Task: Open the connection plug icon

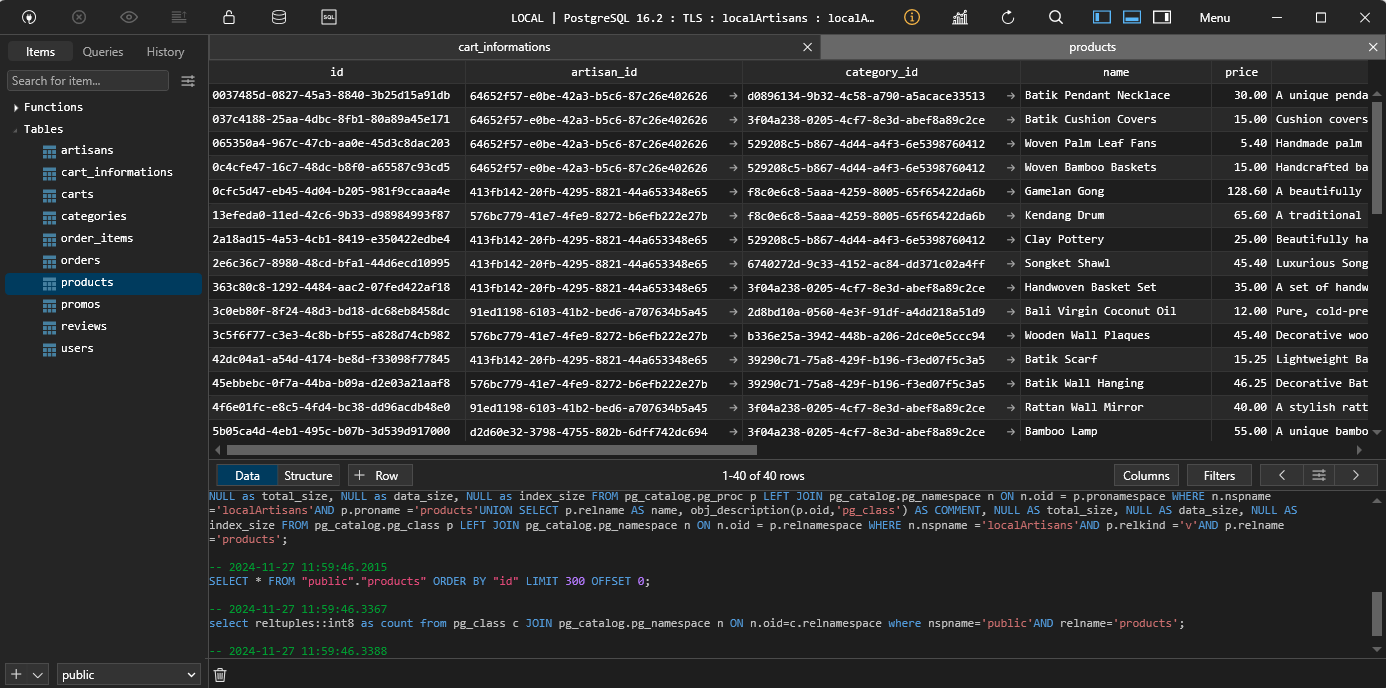Action: click(x=29, y=17)
